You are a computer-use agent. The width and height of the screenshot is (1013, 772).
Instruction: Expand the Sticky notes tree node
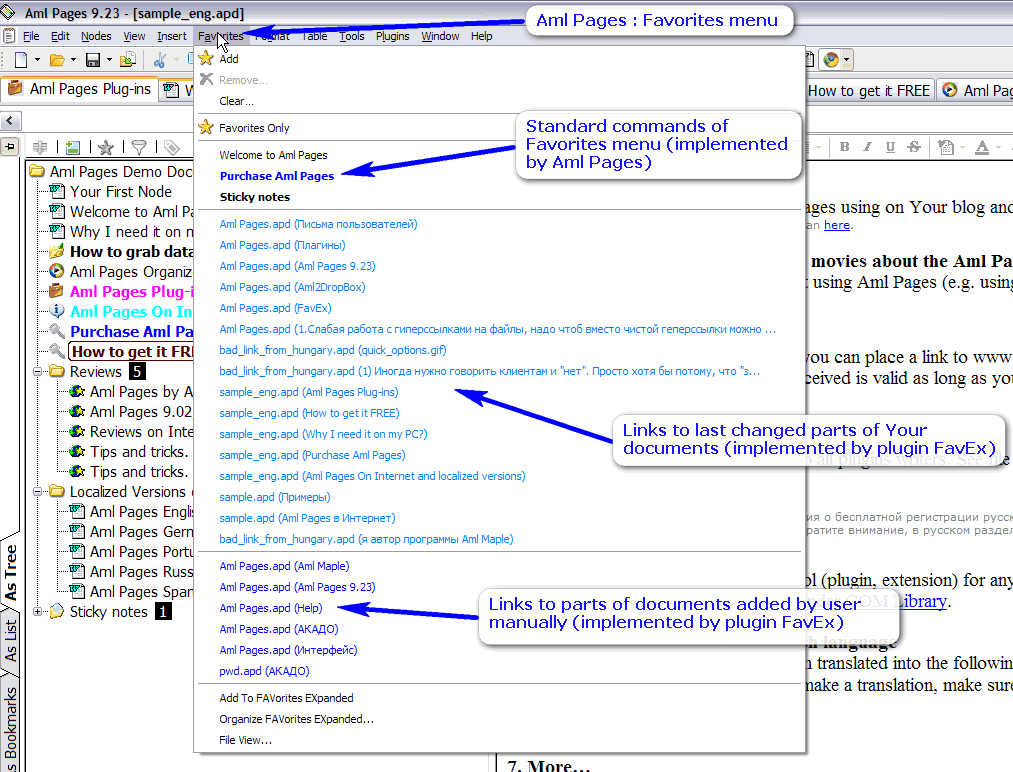(37, 611)
